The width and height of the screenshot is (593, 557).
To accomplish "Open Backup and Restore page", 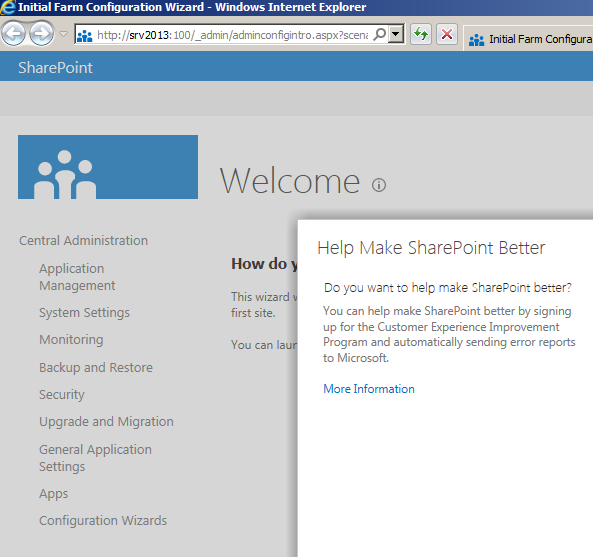I will pos(96,367).
